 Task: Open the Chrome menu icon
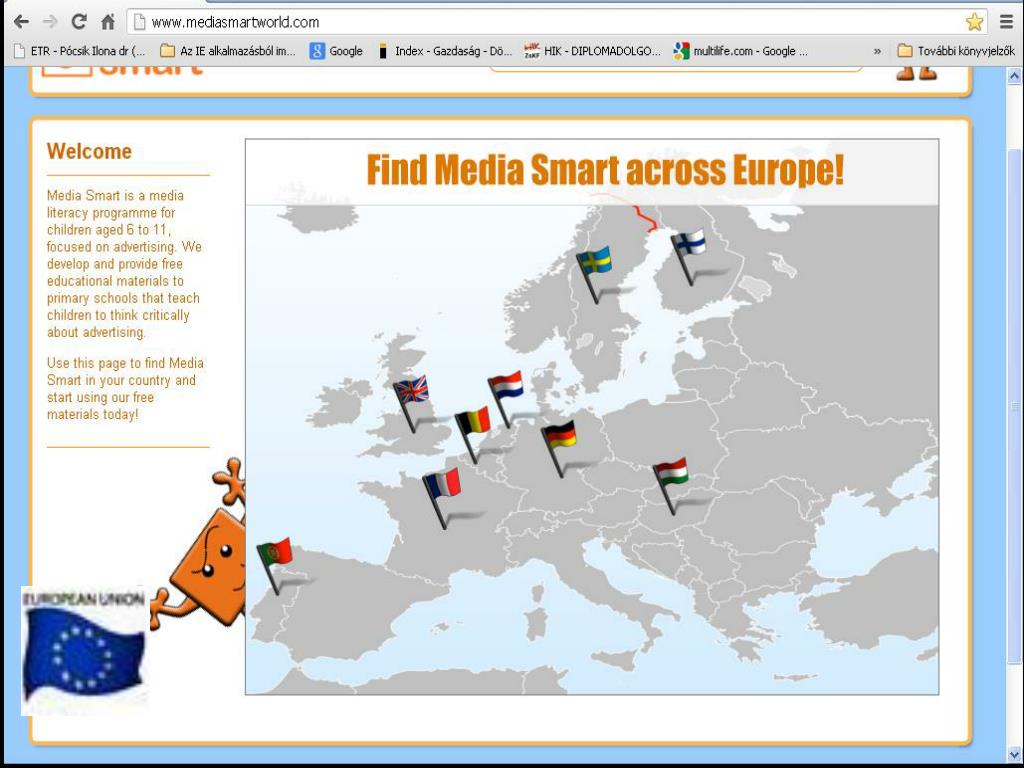pos(1006,22)
